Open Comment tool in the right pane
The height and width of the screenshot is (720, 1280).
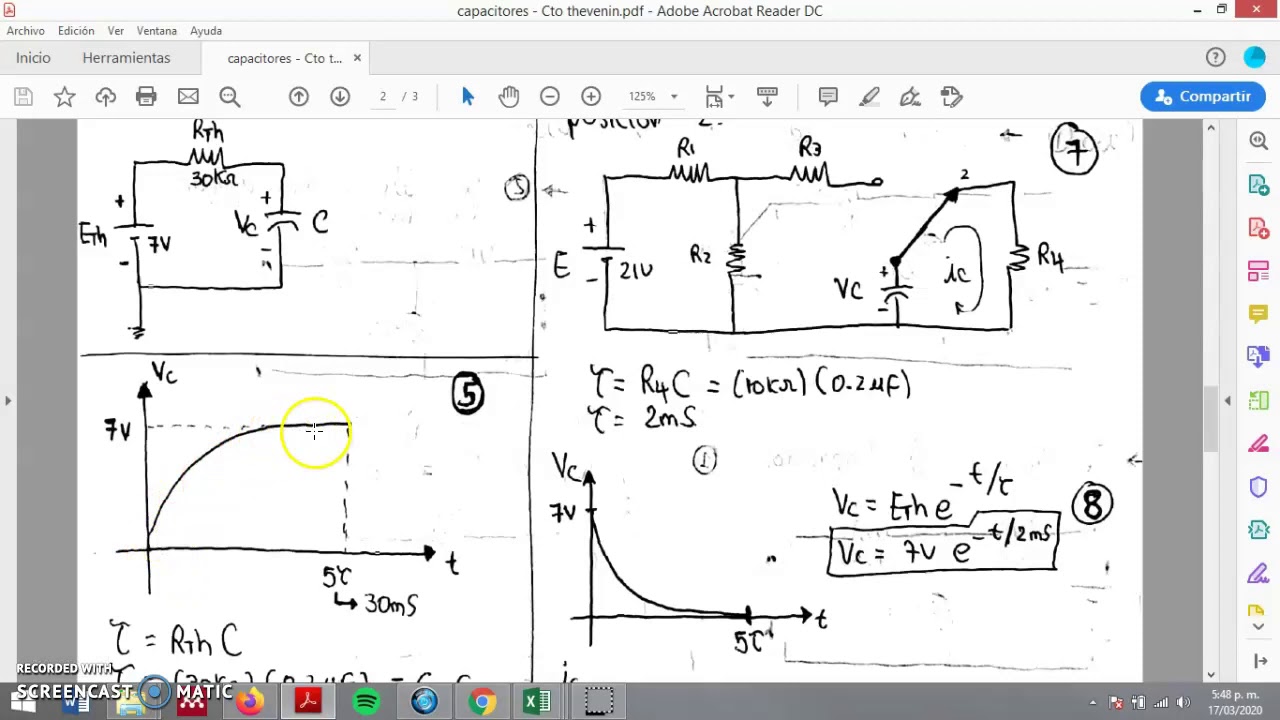(x=1258, y=314)
